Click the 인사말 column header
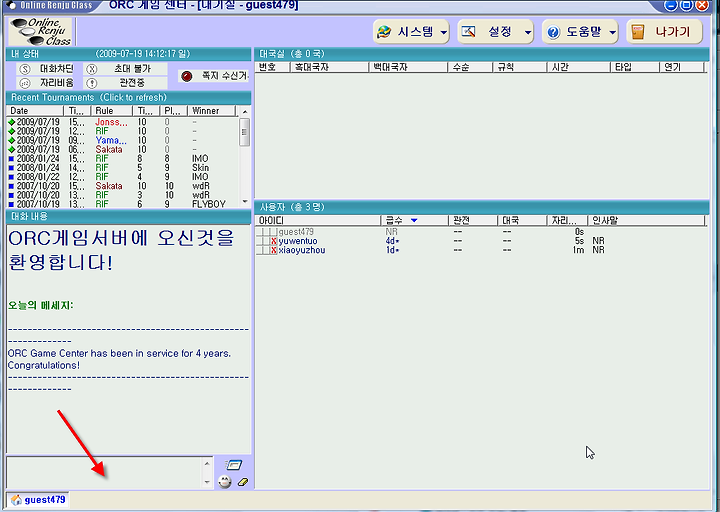The height and width of the screenshot is (512, 720). 646,220
